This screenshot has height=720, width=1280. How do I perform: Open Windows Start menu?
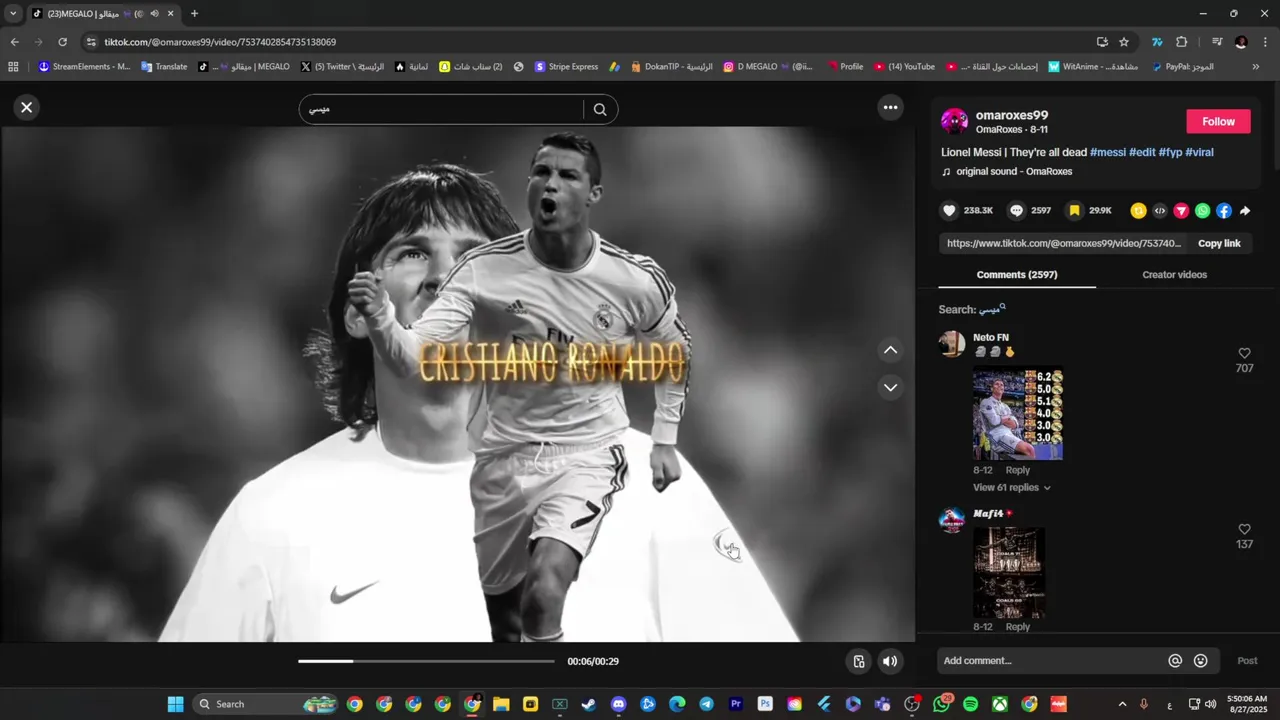(x=175, y=704)
